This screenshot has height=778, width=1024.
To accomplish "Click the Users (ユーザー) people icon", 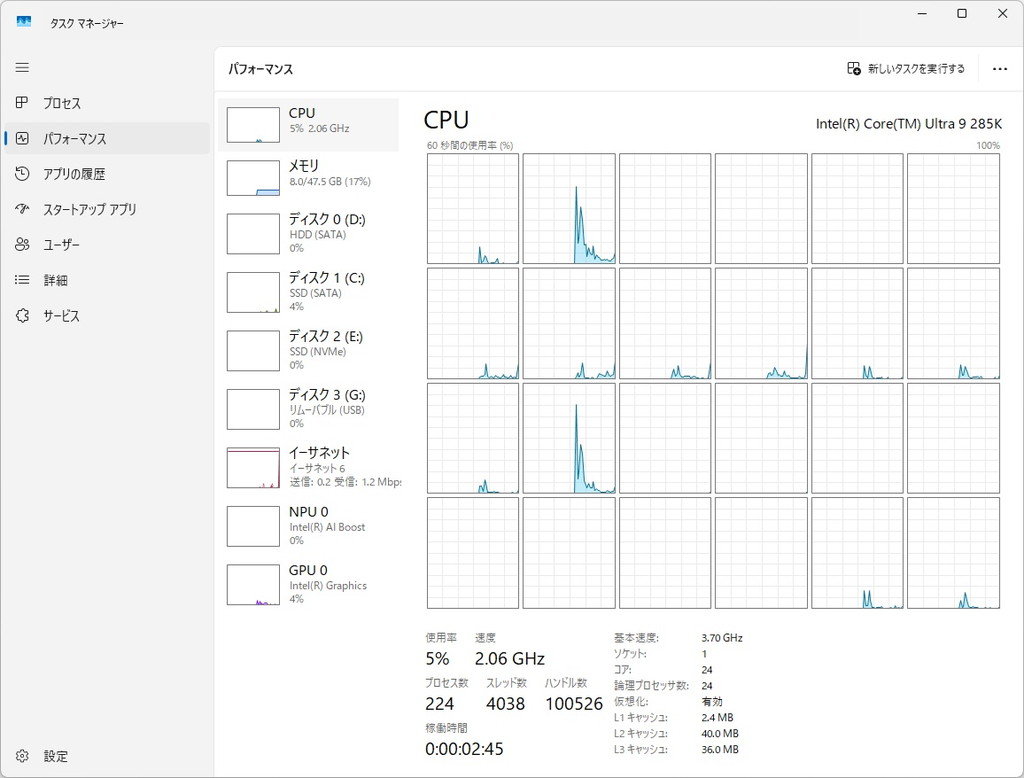I will coord(22,244).
